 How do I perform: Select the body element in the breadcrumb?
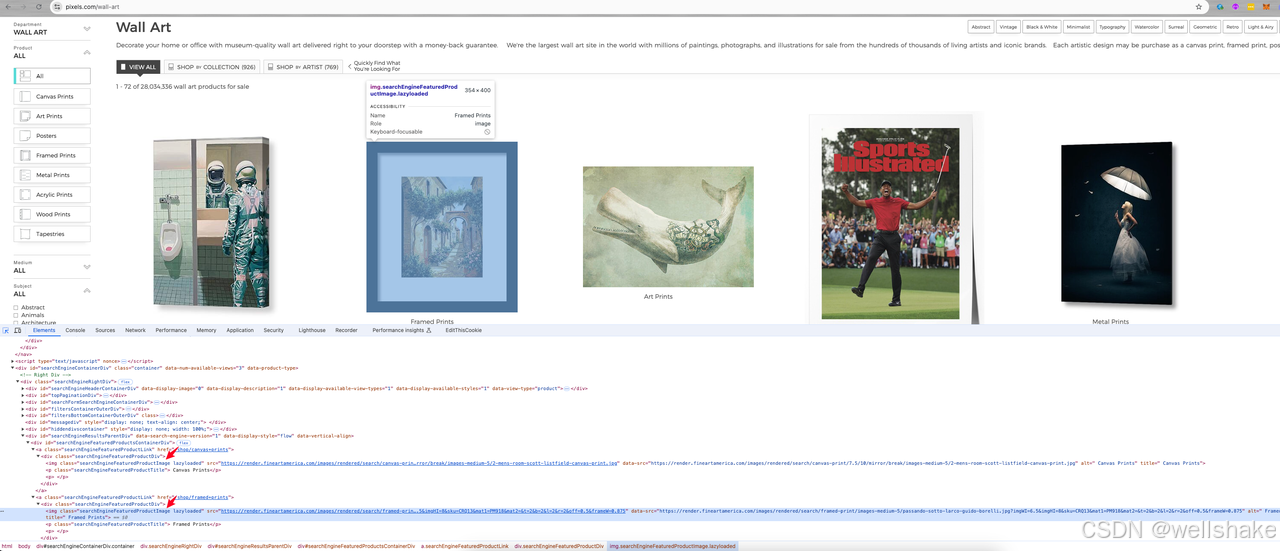(x=24, y=546)
